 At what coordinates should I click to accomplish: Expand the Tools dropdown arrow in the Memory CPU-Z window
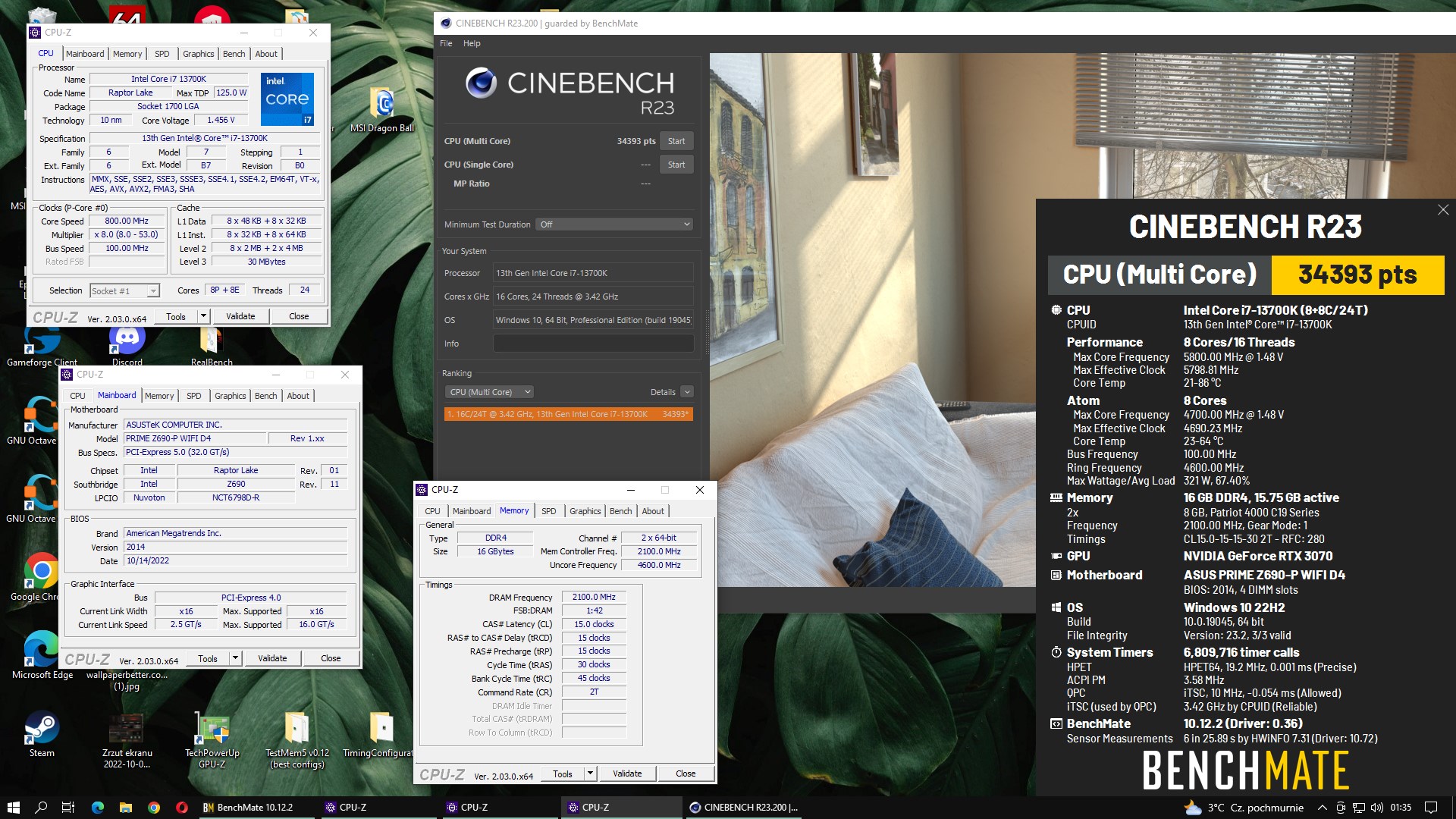[590, 773]
